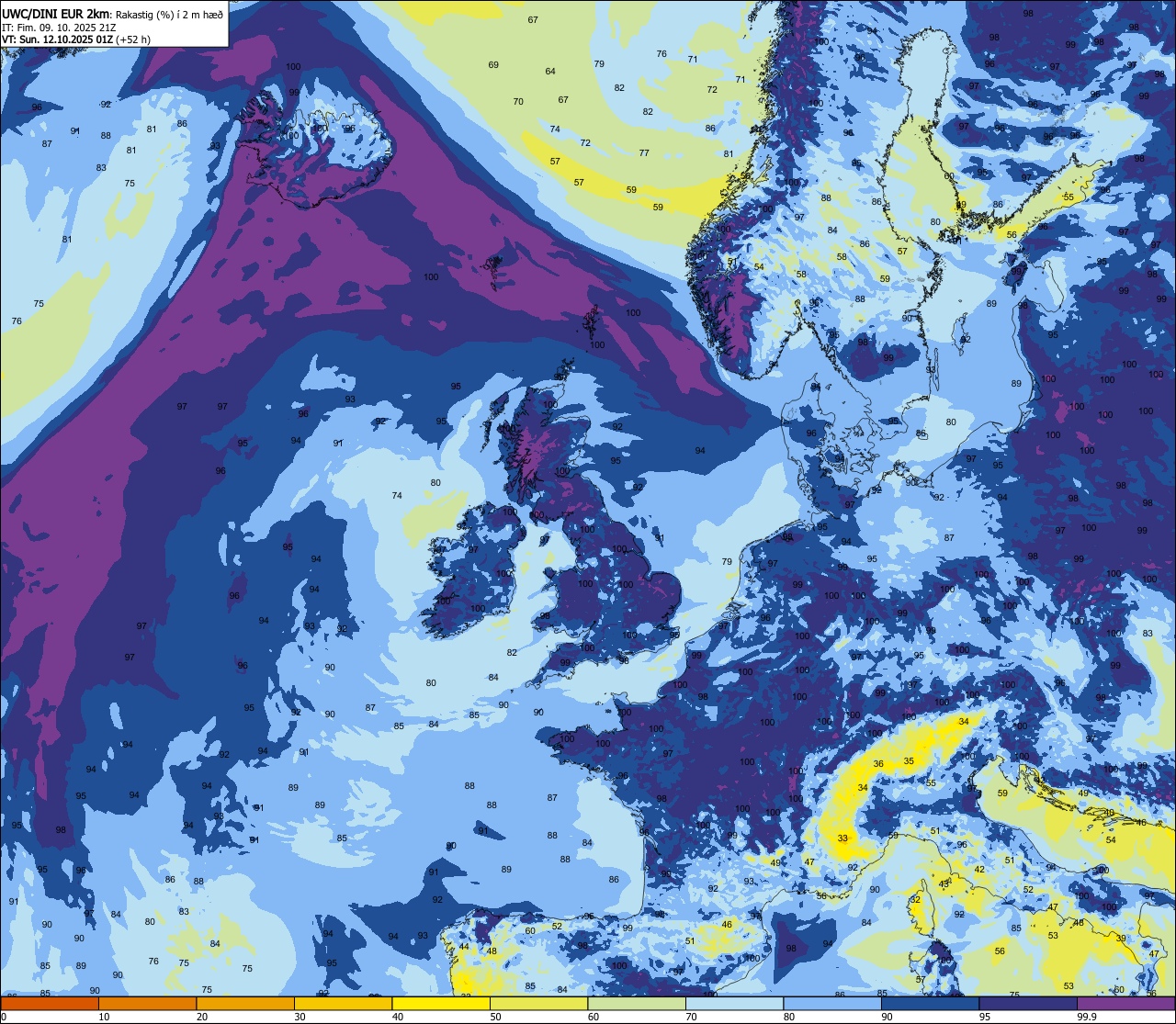The width and height of the screenshot is (1176, 1024).
Task: Click the humidity value '39' in the lower right corner
Action: [x=1121, y=939]
